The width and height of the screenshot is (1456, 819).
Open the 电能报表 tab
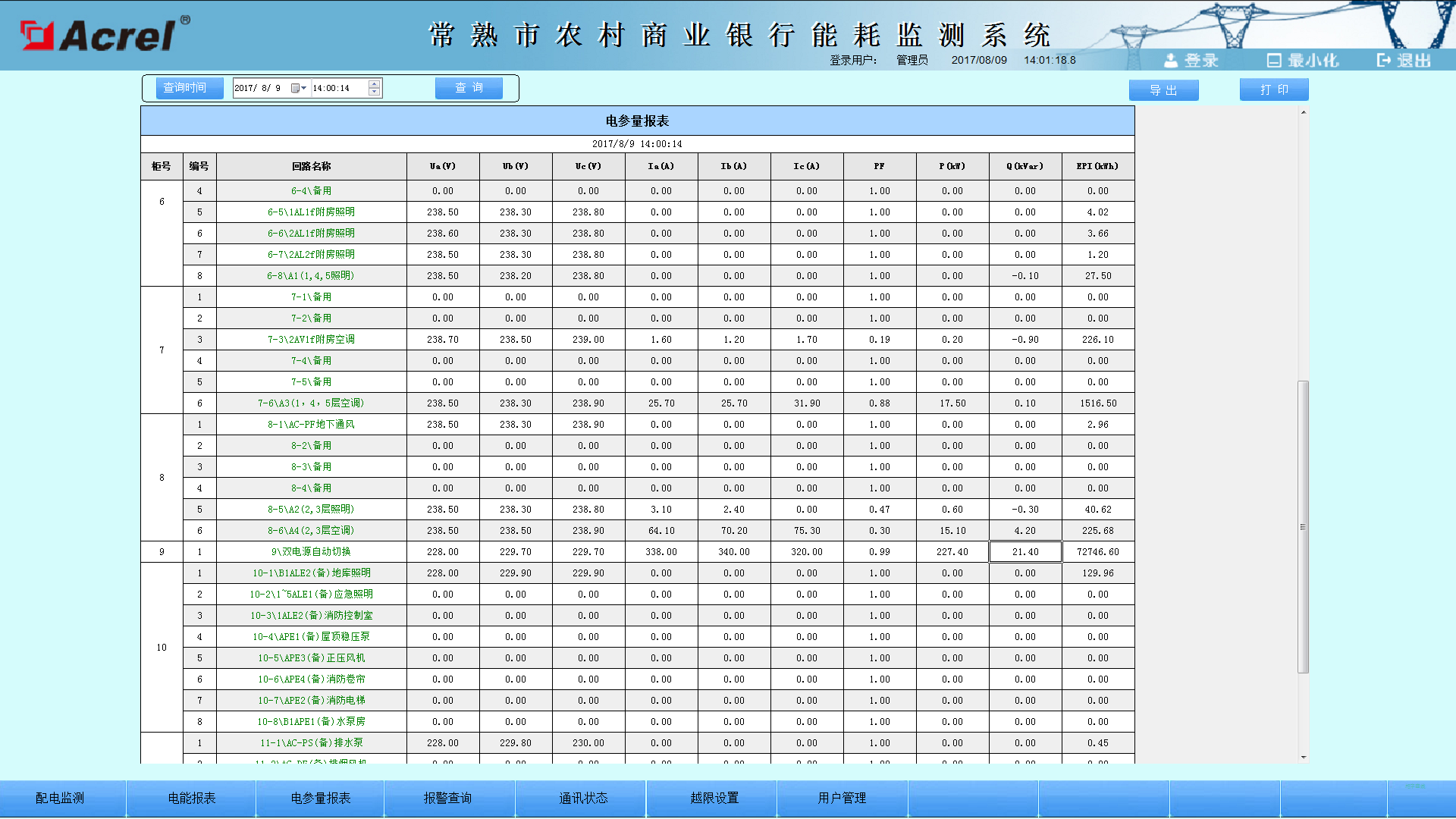pos(192,798)
